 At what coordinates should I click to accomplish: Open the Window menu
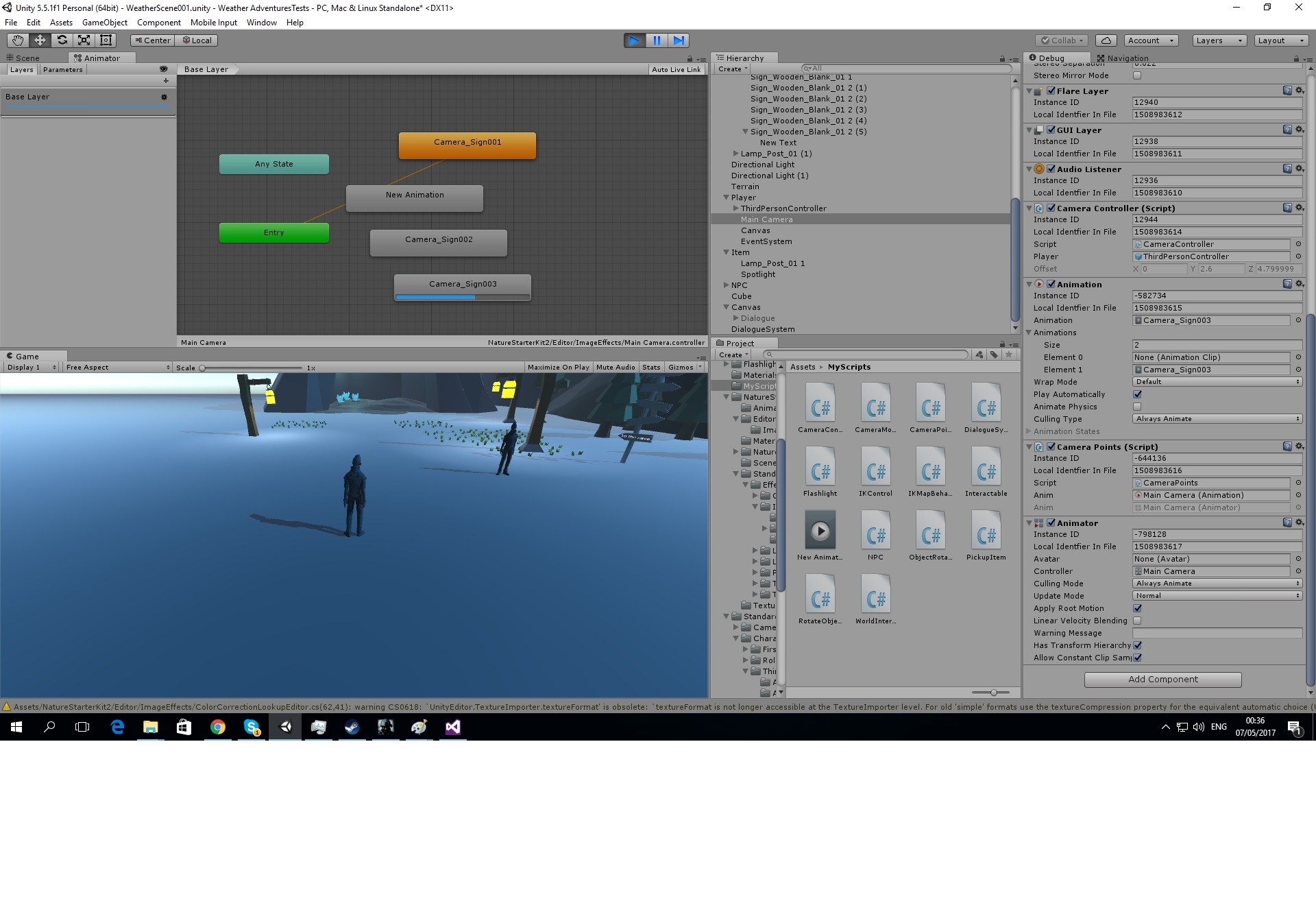pos(261,23)
